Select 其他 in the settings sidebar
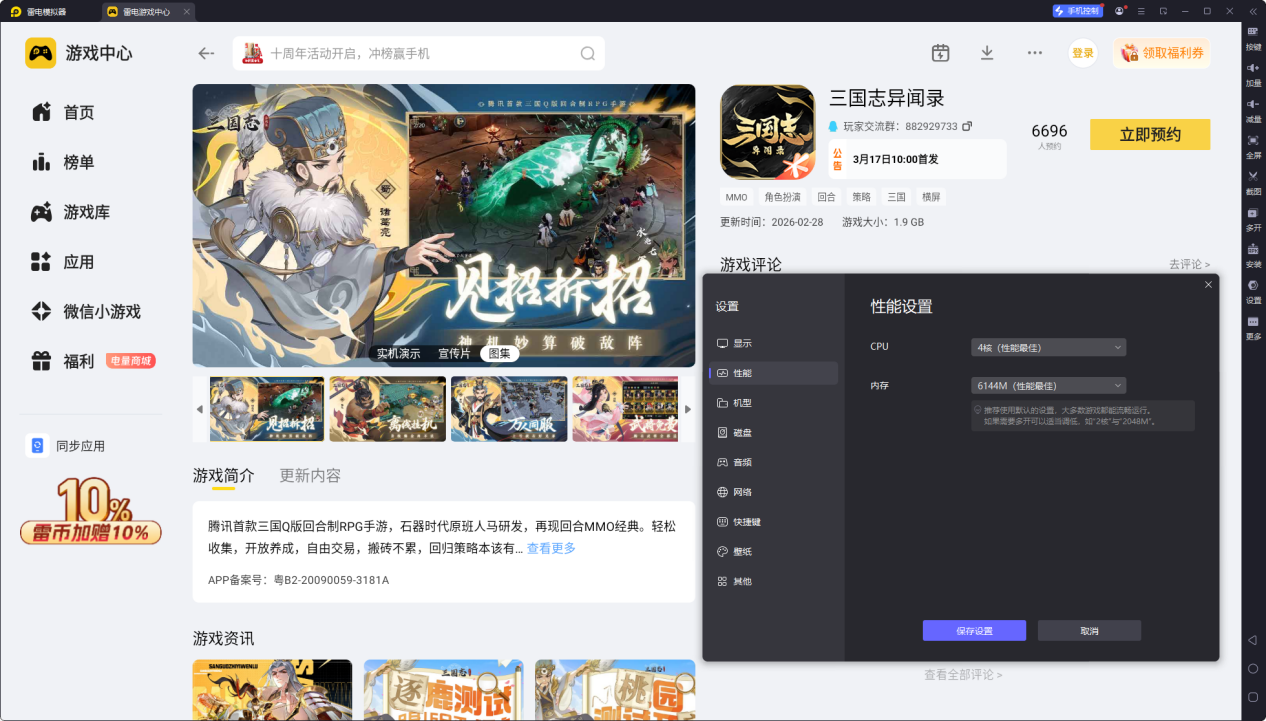Image resolution: width=1266 pixels, height=721 pixels. click(x=773, y=581)
